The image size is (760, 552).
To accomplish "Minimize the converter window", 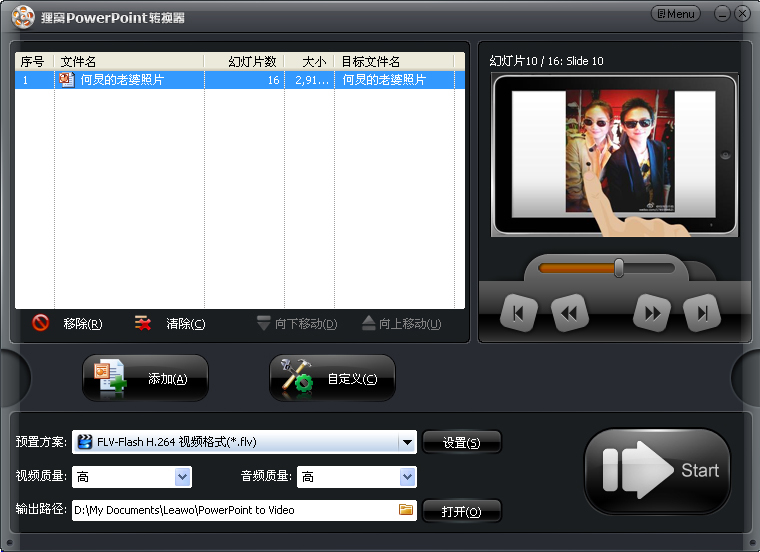I will point(722,14).
